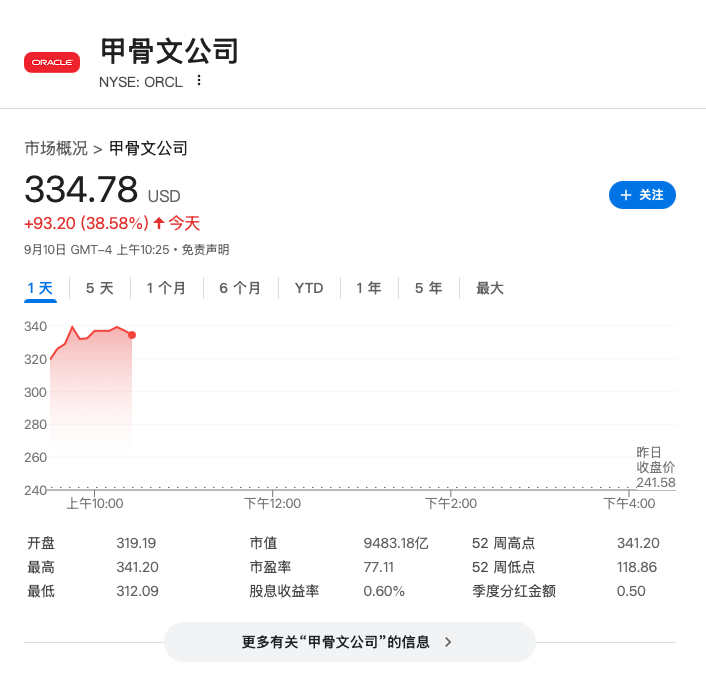
Task: Expand 更多有关"甲骨文公司"的信息 button
Action: [349, 642]
